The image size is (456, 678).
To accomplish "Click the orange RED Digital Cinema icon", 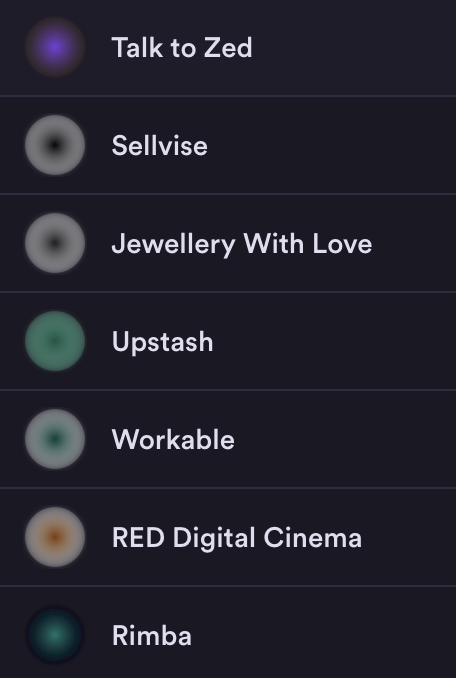I will coord(55,537).
